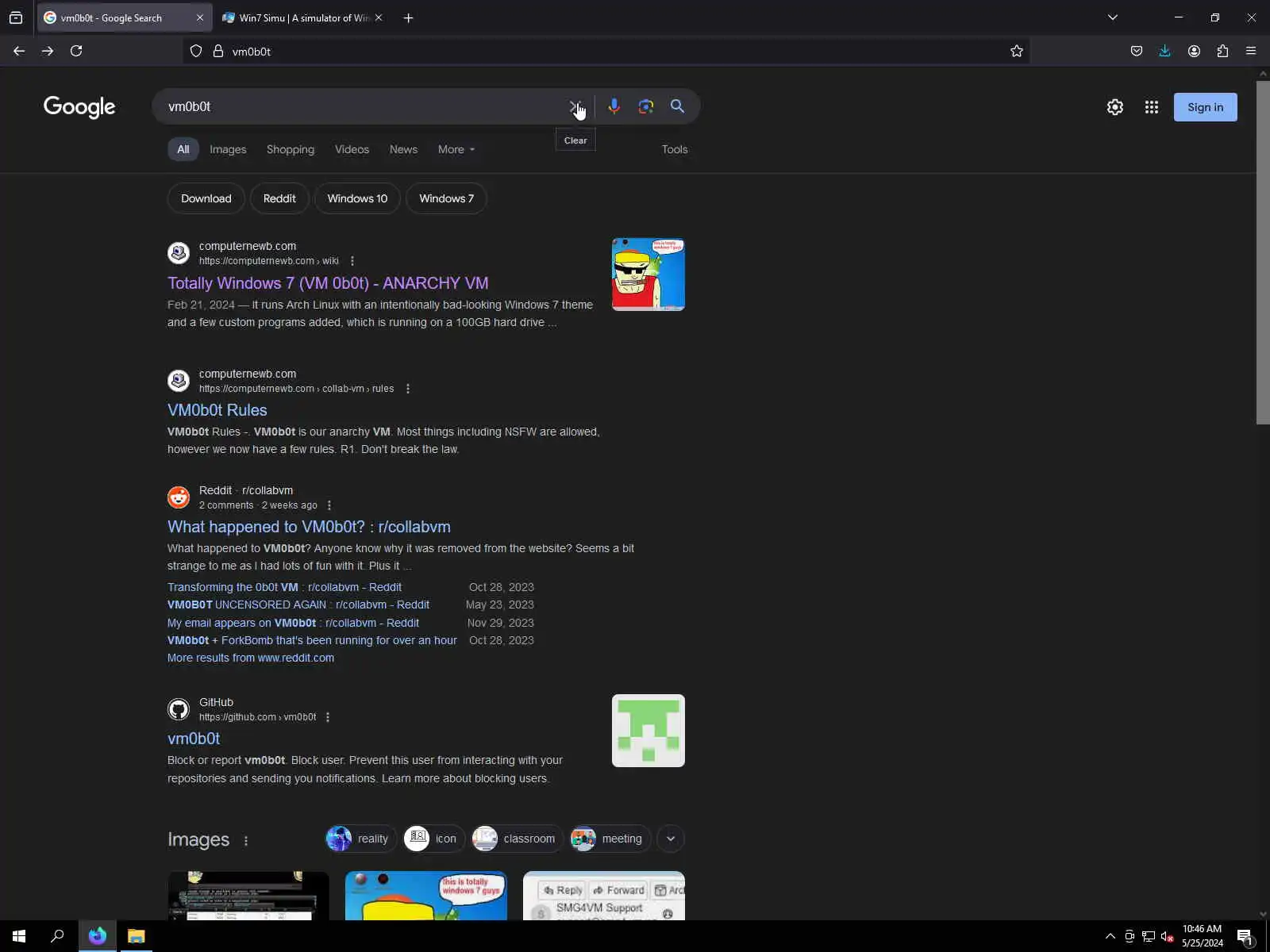Image resolution: width=1270 pixels, height=952 pixels.
Task: Open Windows taskbar search
Action: (57, 936)
